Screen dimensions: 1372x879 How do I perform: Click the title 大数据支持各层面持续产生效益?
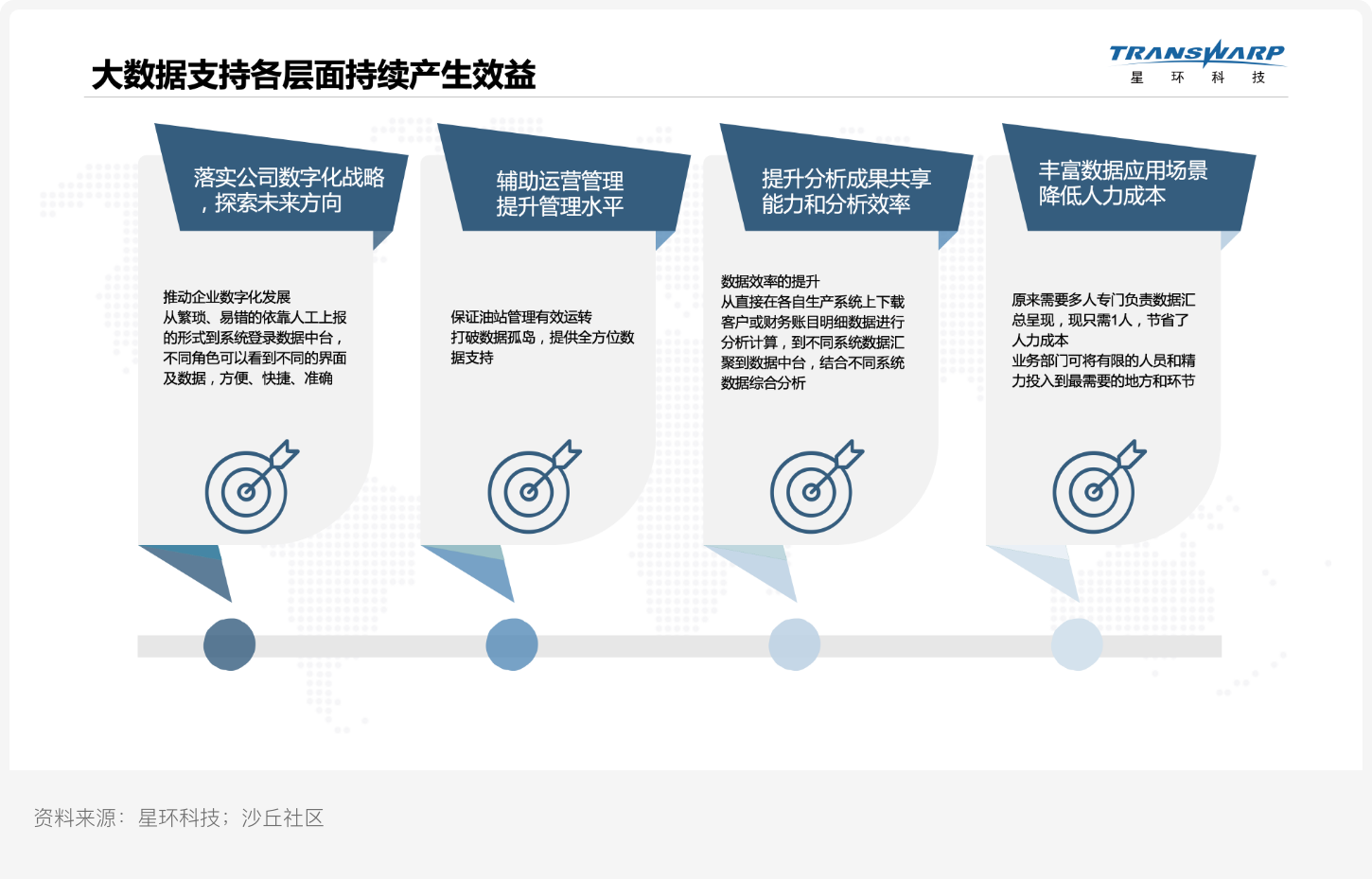coord(314,75)
